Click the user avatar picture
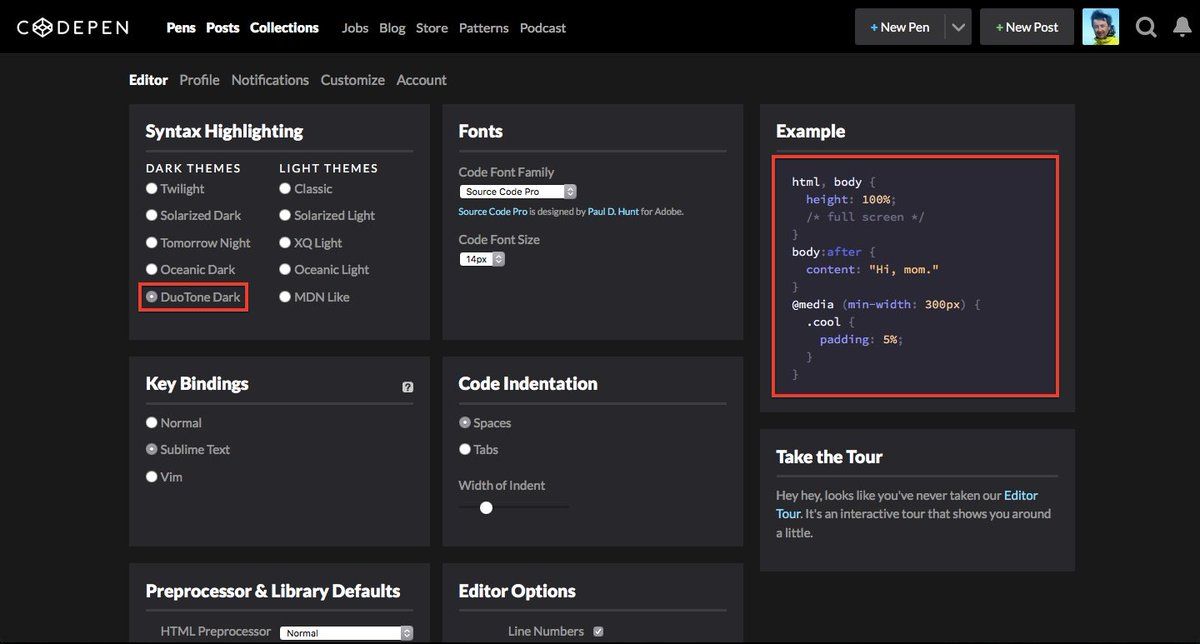Viewport: 1200px width, 644px height. click(1100, 27)
